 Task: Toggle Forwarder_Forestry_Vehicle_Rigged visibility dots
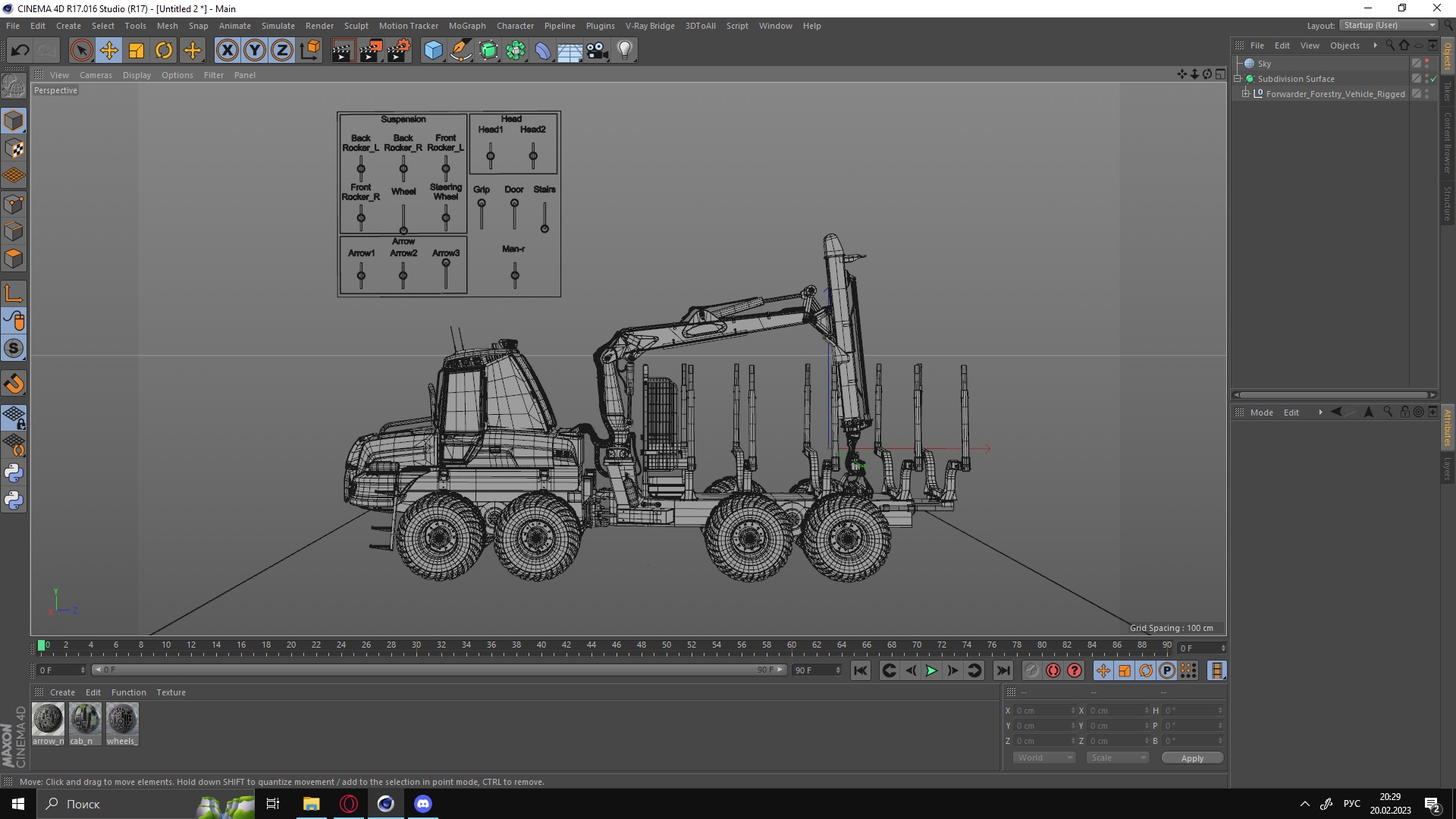[x=1426, y=94]
